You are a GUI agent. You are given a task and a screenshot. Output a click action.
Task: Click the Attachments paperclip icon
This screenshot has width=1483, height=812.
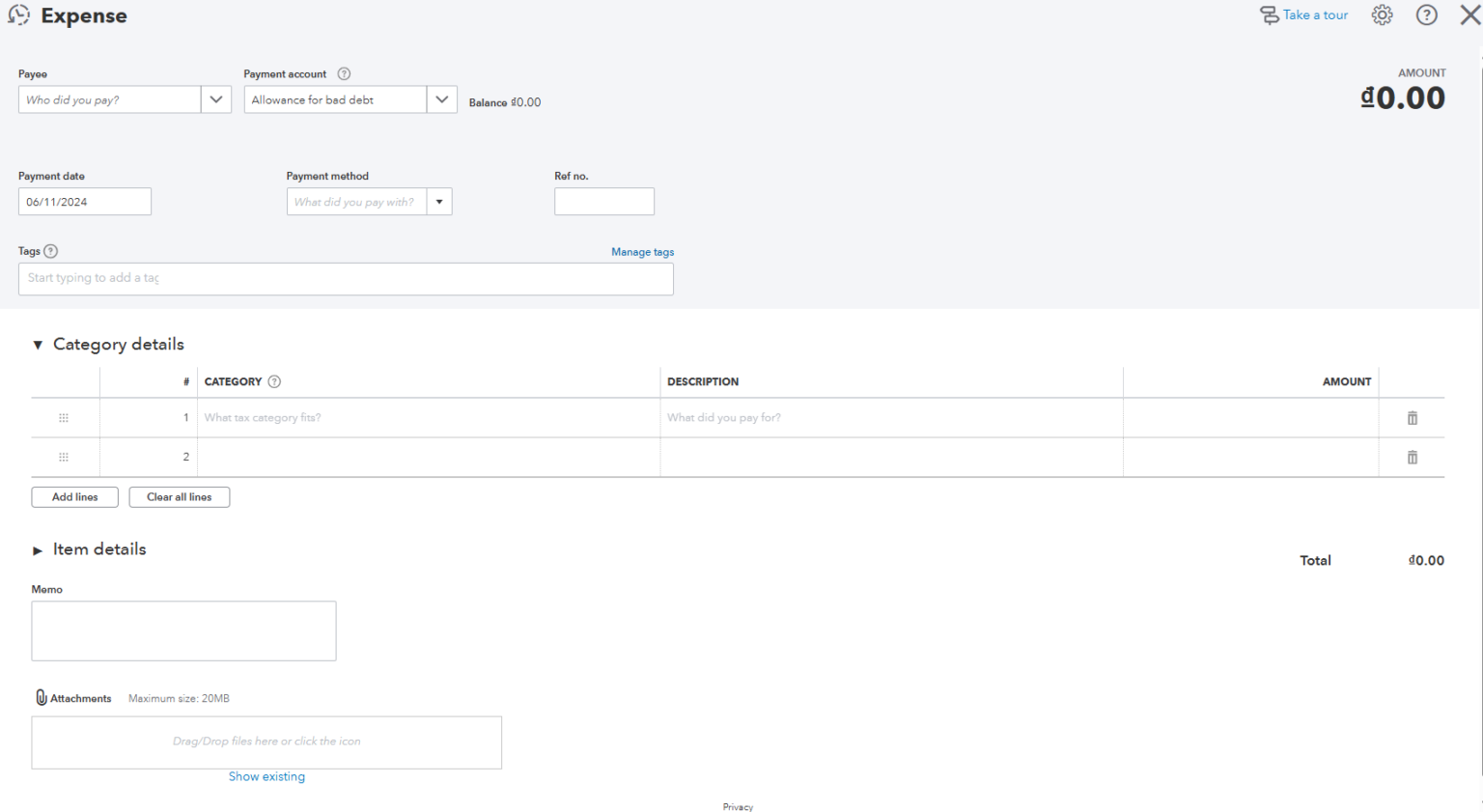click(x=41, y=697)
